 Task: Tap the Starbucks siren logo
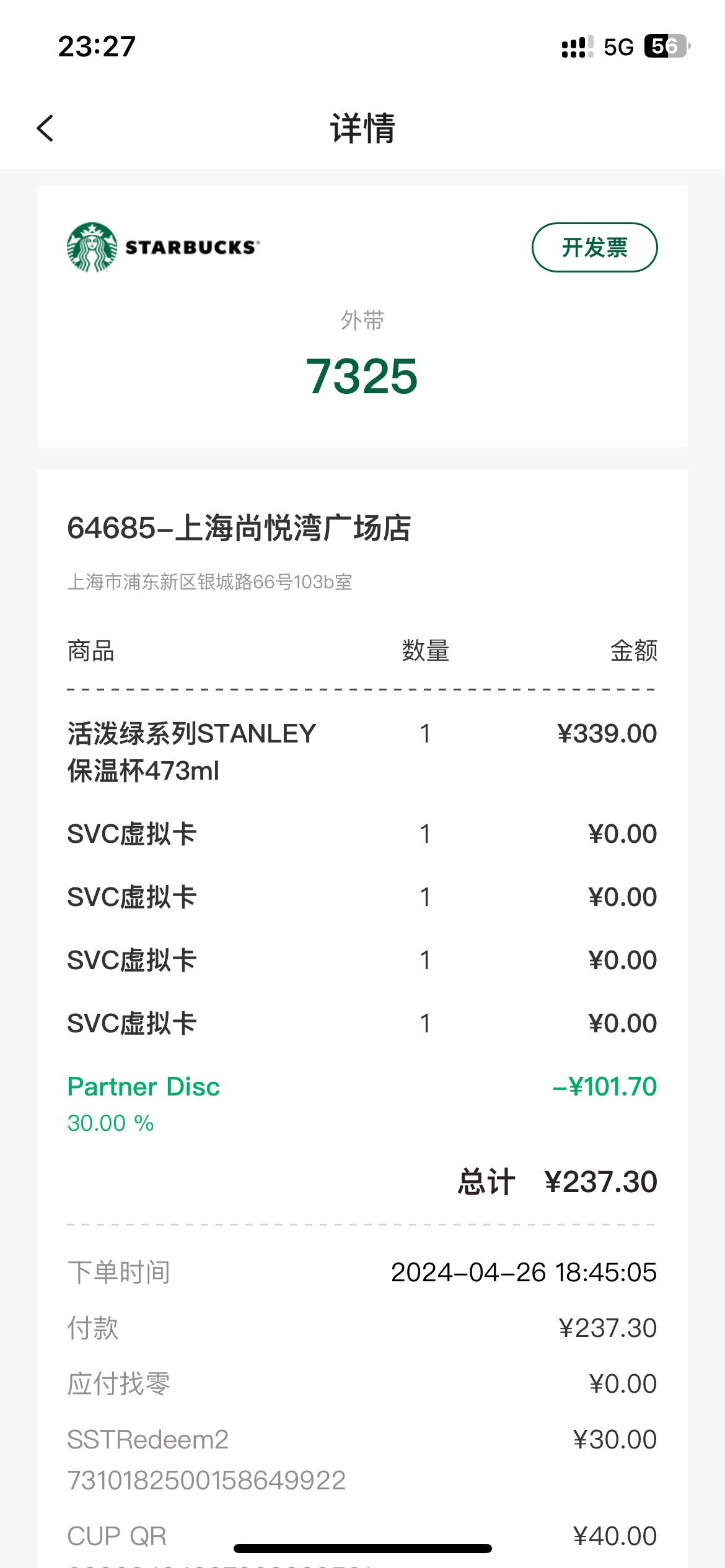tap(92, 247)
